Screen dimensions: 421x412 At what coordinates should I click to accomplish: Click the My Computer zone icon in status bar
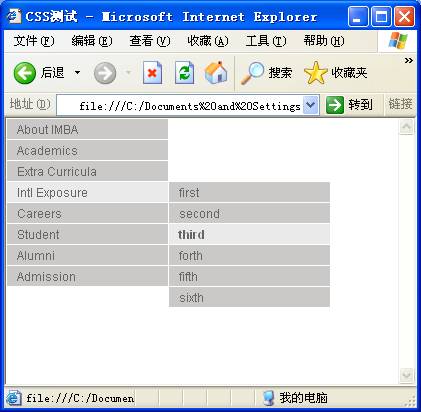point(269,398)
